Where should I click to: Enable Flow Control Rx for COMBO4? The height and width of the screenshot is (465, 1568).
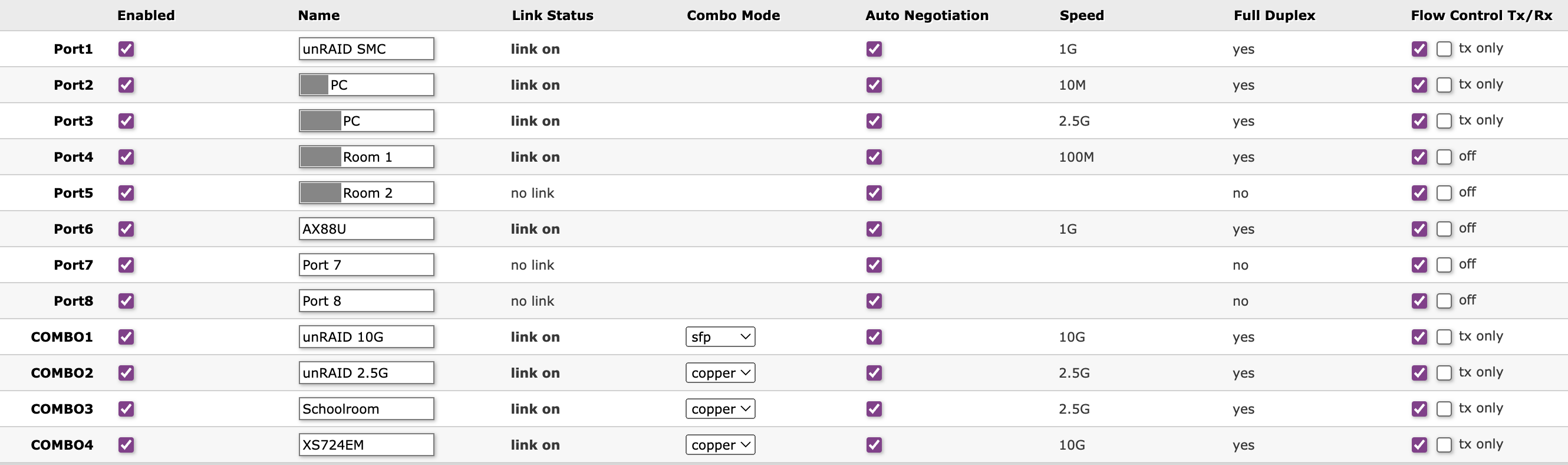pos(1444,444)
